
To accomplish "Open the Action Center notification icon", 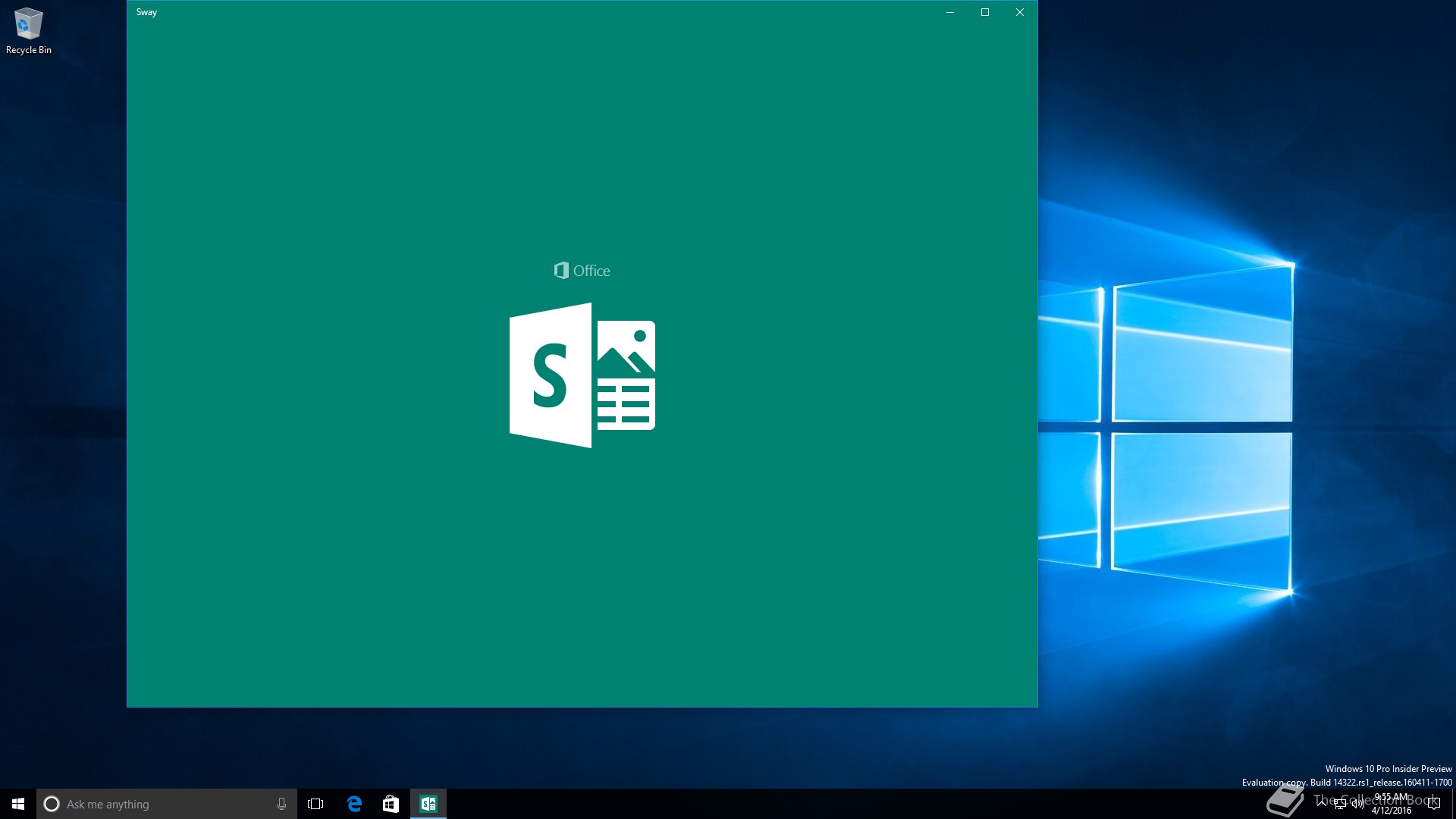I will coord(1433,804).
